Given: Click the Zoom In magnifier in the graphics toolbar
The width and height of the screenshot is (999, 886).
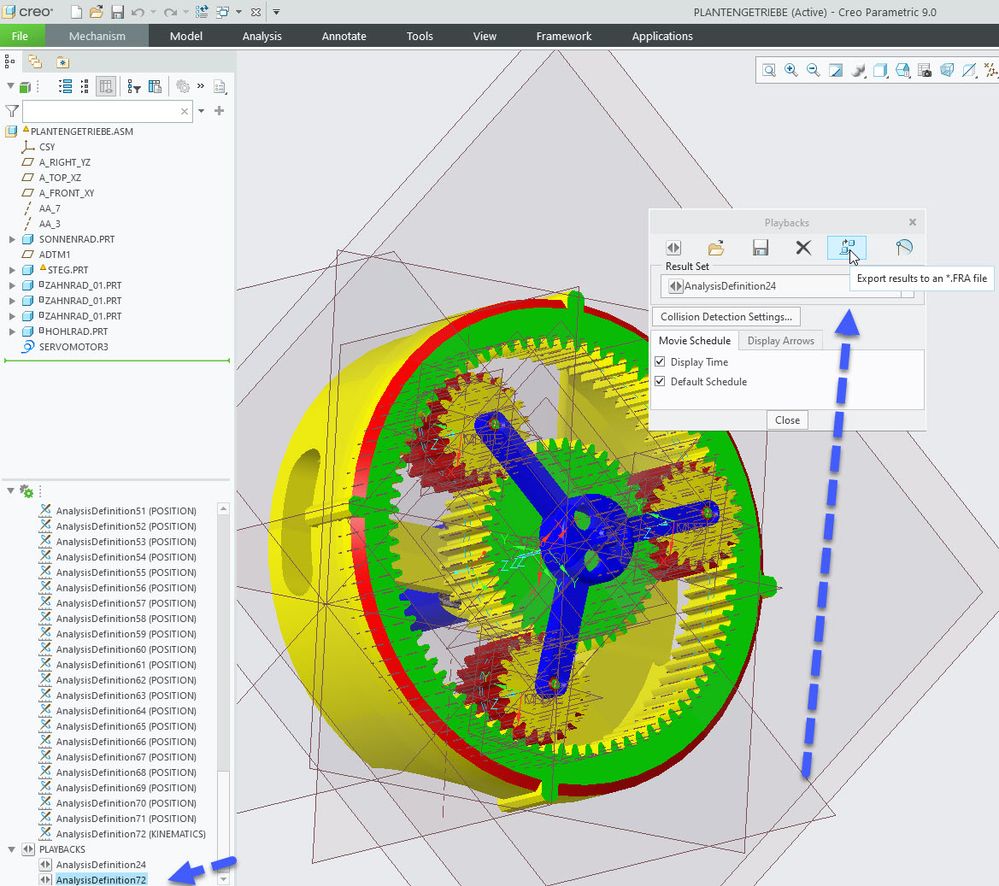Looking at the screenshot, I should [791, 70].
